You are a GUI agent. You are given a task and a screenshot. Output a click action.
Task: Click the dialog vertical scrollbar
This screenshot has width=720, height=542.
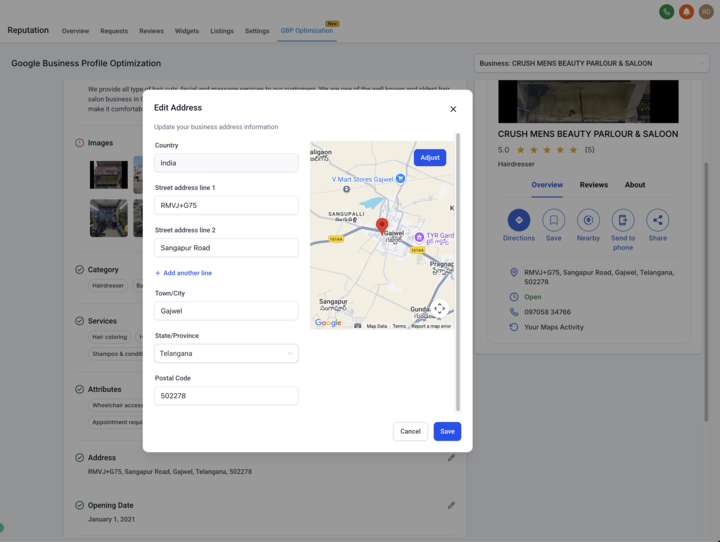[x=457, y=272]
